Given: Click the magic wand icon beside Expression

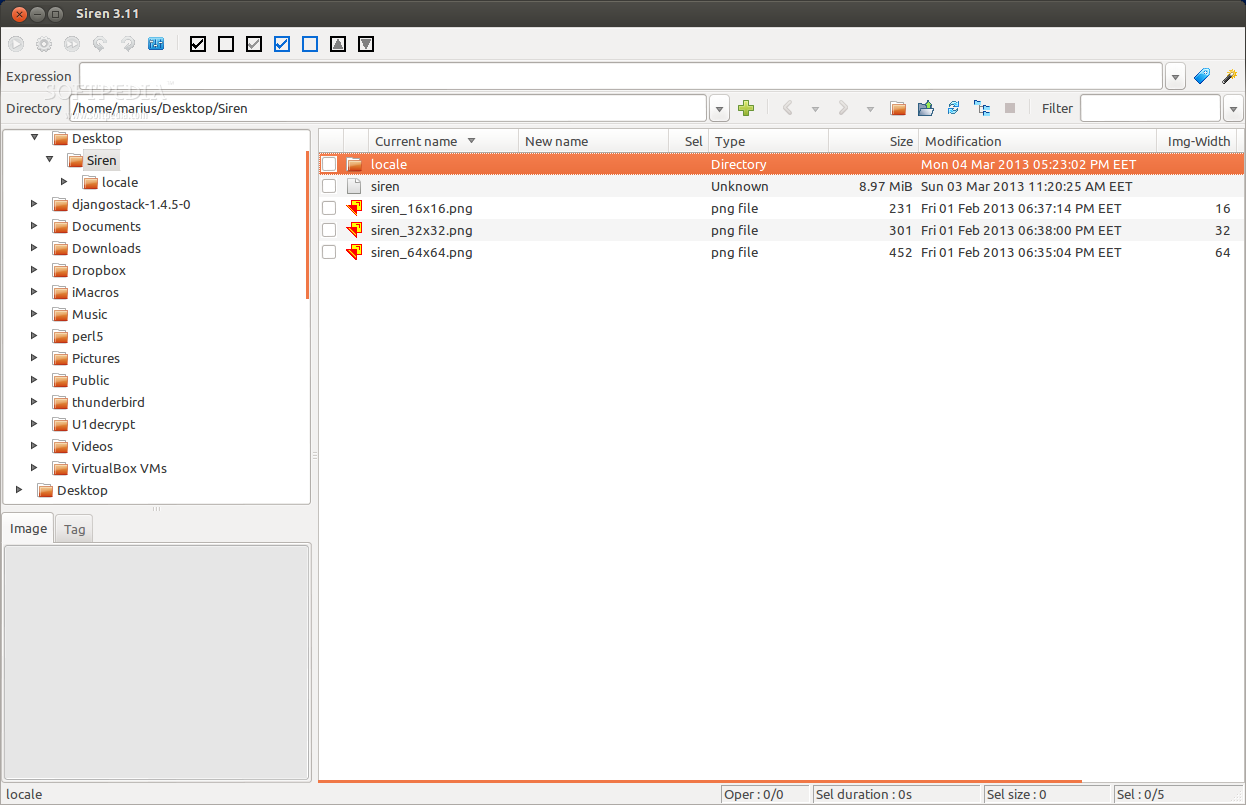Looking at the screenshot, I should 1230,76.
